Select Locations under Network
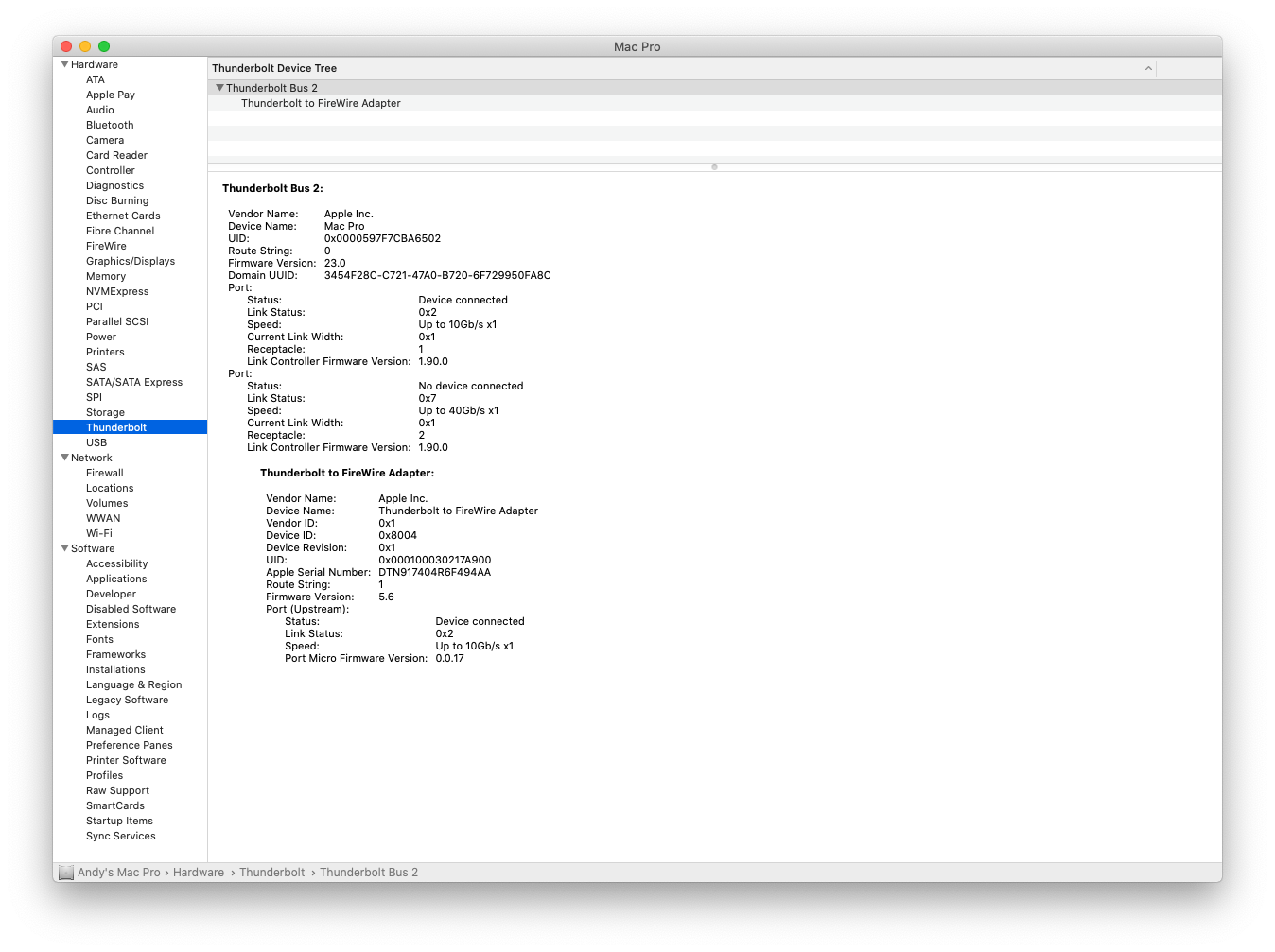This screenshot has height=952, width=1275. coord(110,488)
